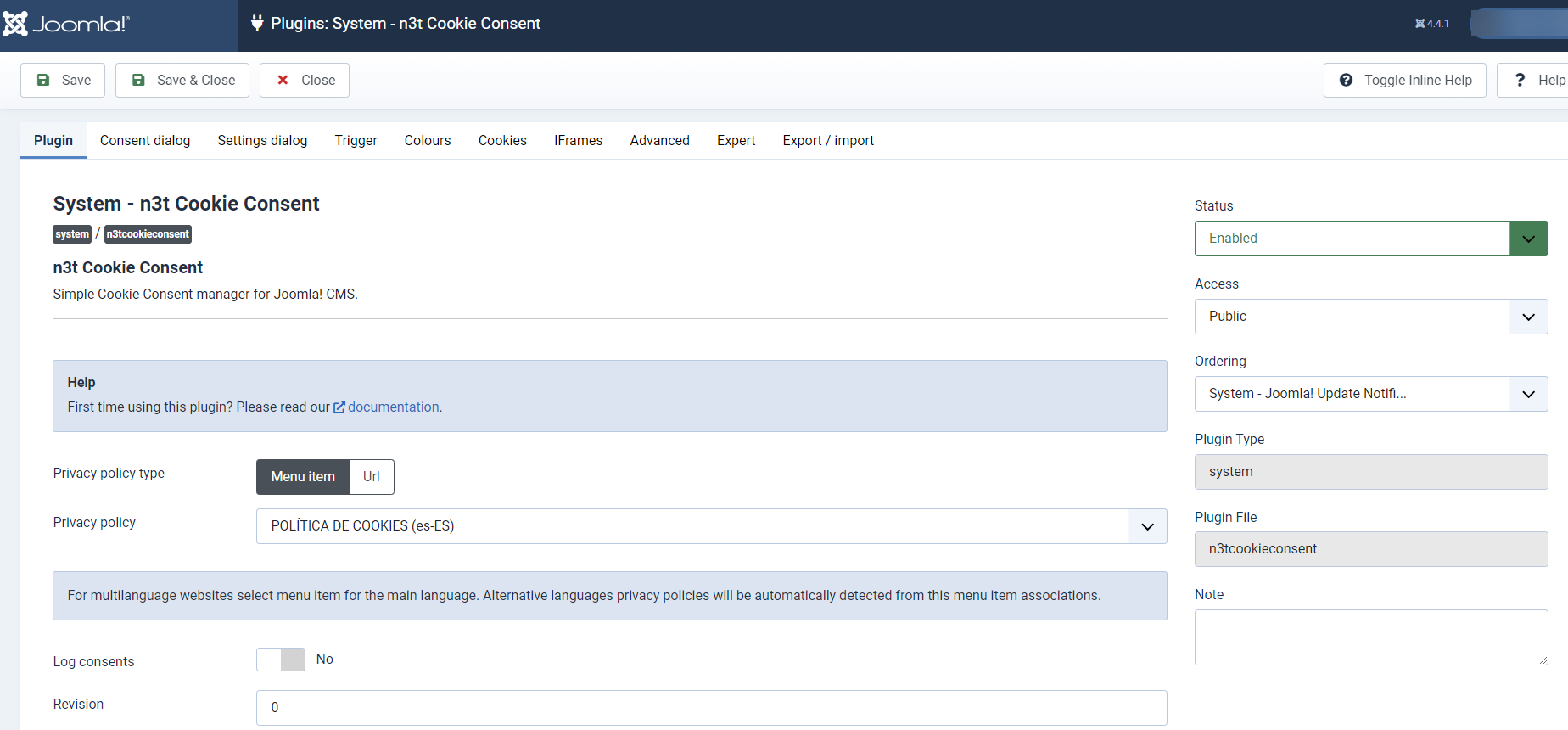Select Menu item privacy policy type
Image resolution: width=1568 pixels, height=730 pixels.
click(303, 477)
